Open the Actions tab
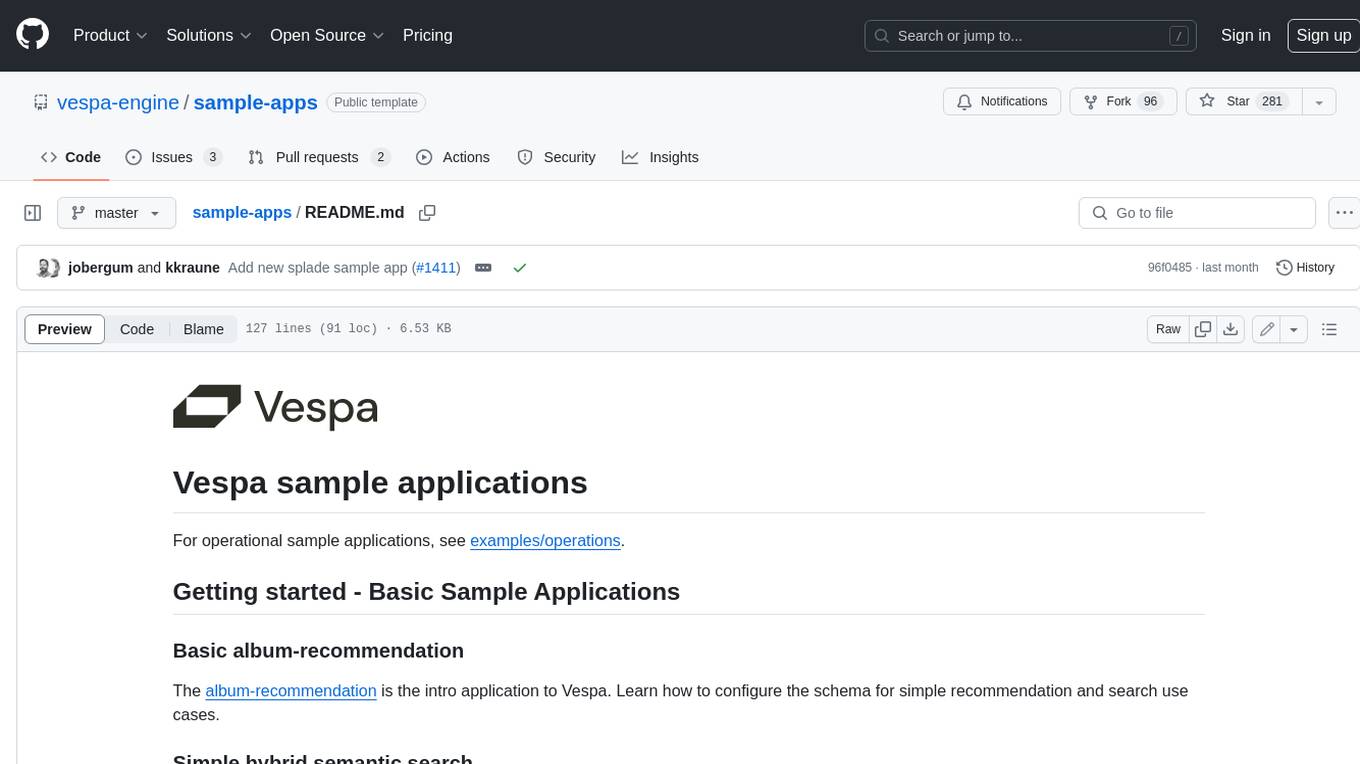Image resolution: width=1360 pixels, height=764 pixels. pos(453,157)
